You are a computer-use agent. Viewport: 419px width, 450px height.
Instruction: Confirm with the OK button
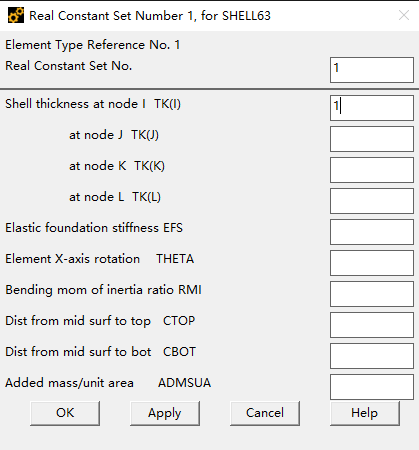tap(65, 413)
